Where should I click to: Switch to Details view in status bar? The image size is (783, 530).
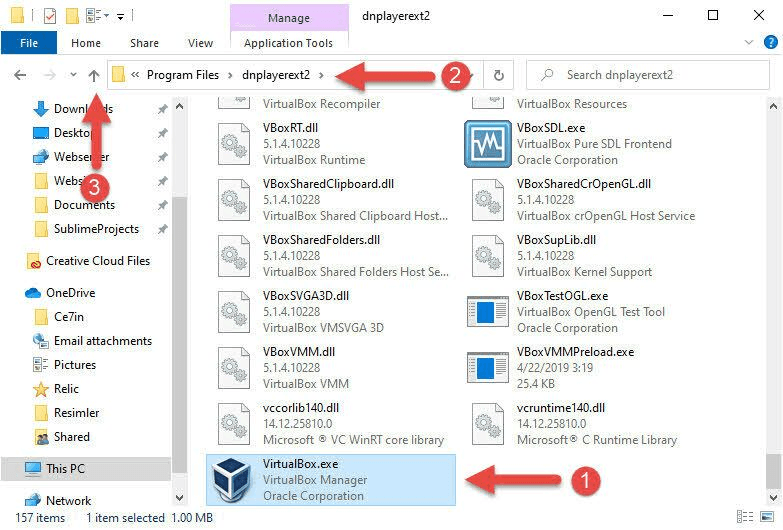click(x=745, y=517)
